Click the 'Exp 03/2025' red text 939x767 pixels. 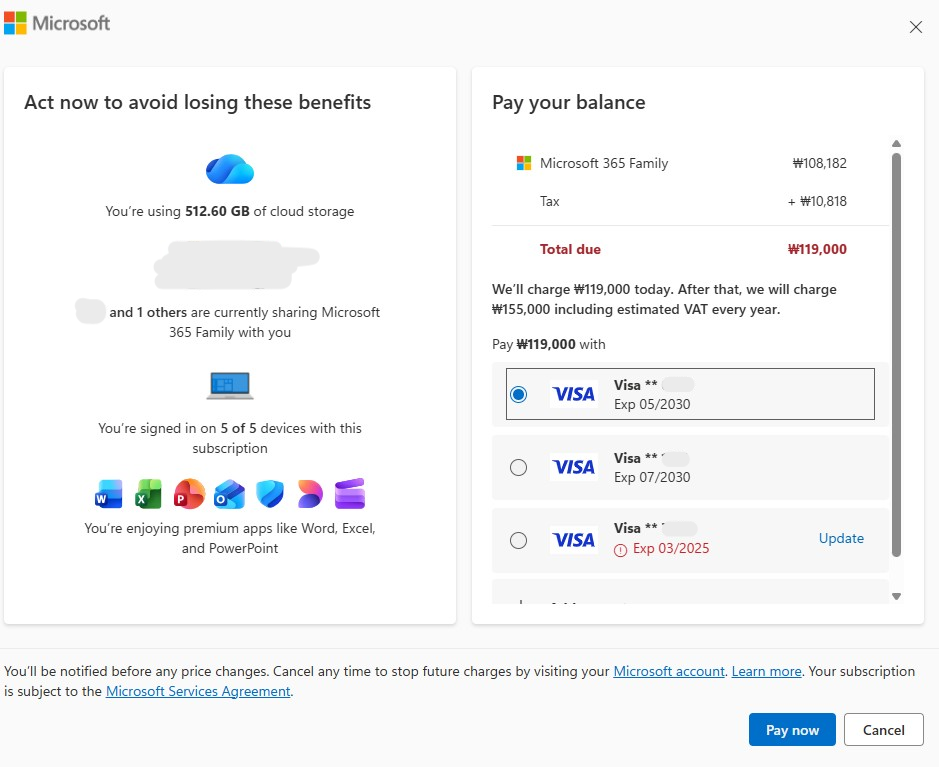671,548
